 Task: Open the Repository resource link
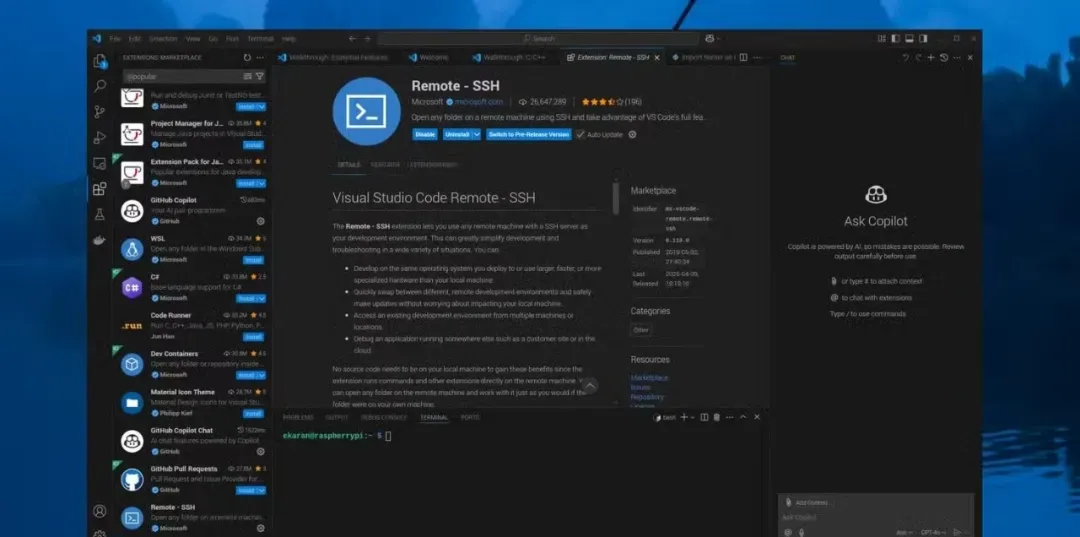click(647, 397)
